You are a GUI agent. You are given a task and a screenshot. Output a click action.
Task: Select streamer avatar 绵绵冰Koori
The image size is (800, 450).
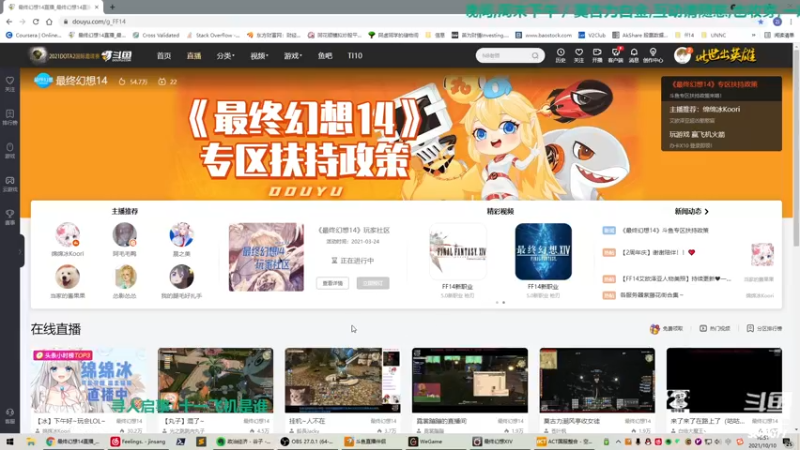[x=67, y=235]
